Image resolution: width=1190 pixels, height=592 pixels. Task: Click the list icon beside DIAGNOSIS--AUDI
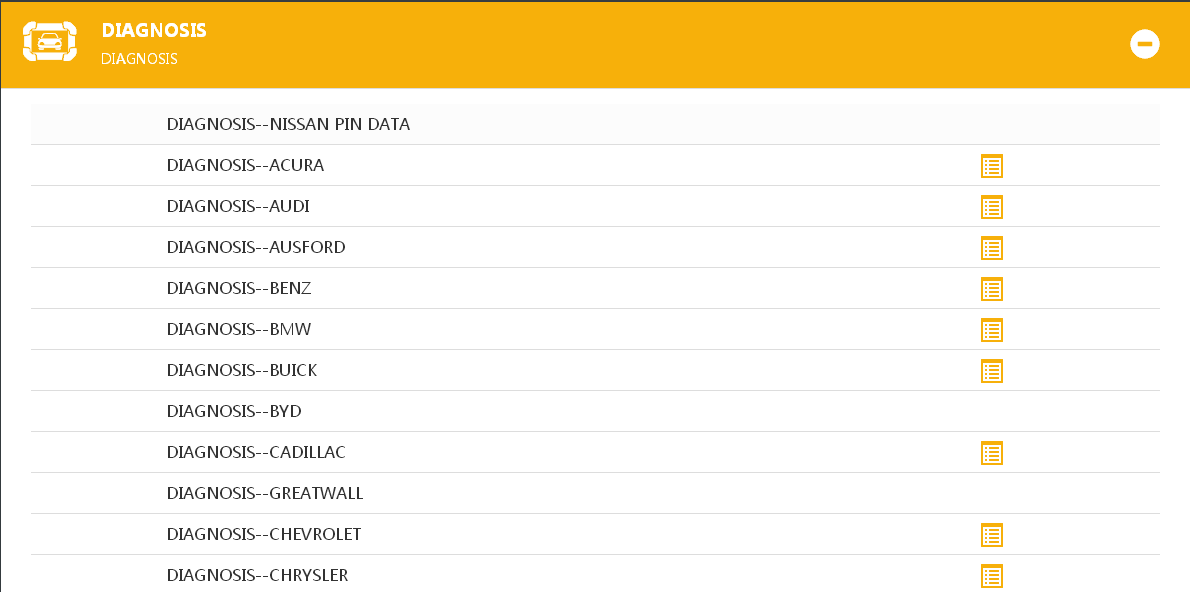[x=991, y=207]
